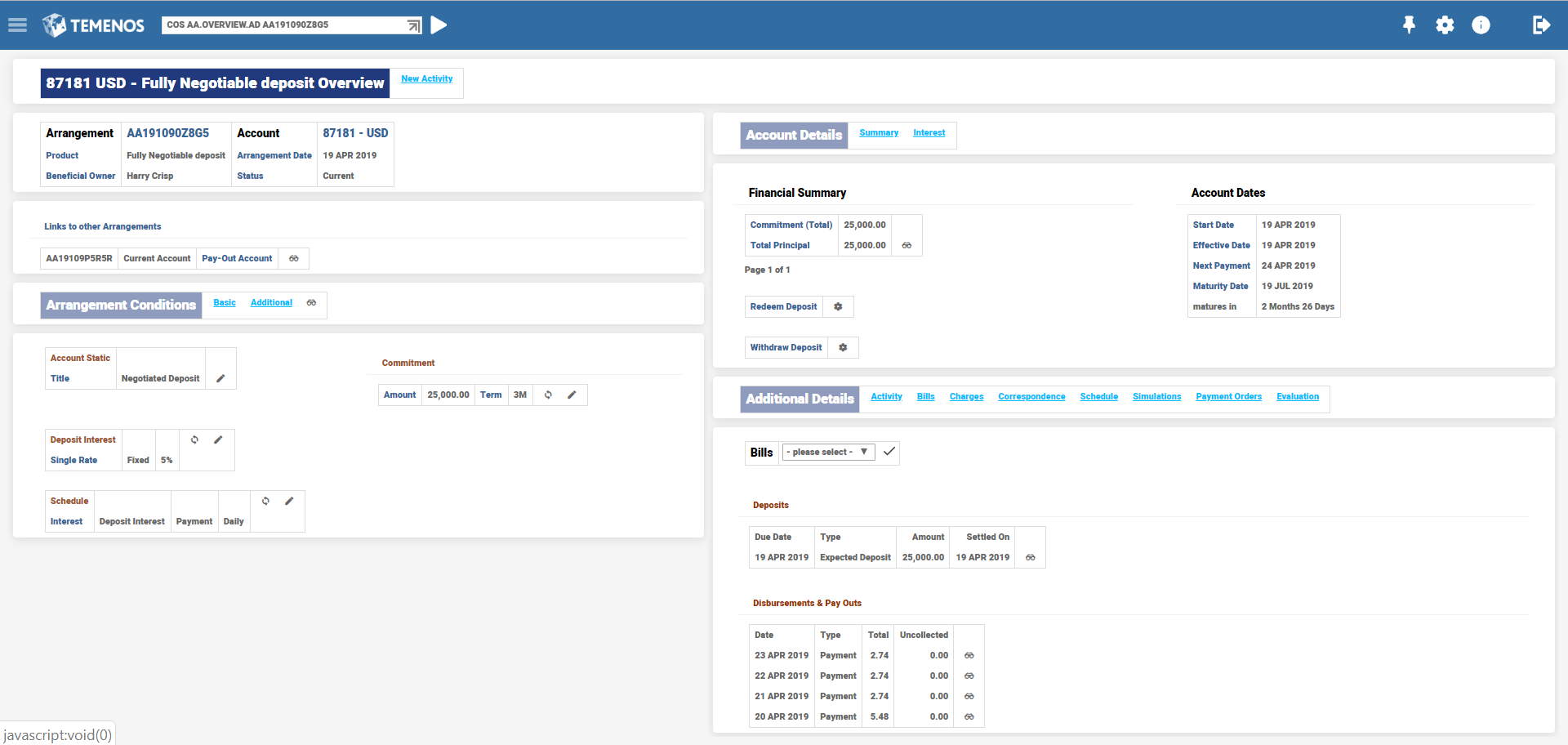Click the renegotiate icon for Deposit Interest
The image size is (1568, 745).
click(194, 440)
